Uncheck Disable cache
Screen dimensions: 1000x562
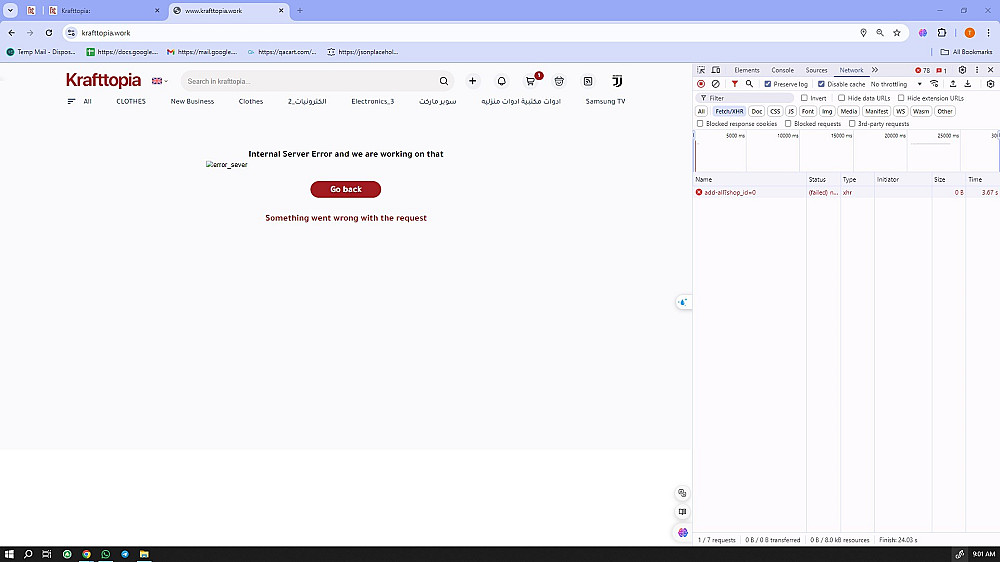point(821,84)
